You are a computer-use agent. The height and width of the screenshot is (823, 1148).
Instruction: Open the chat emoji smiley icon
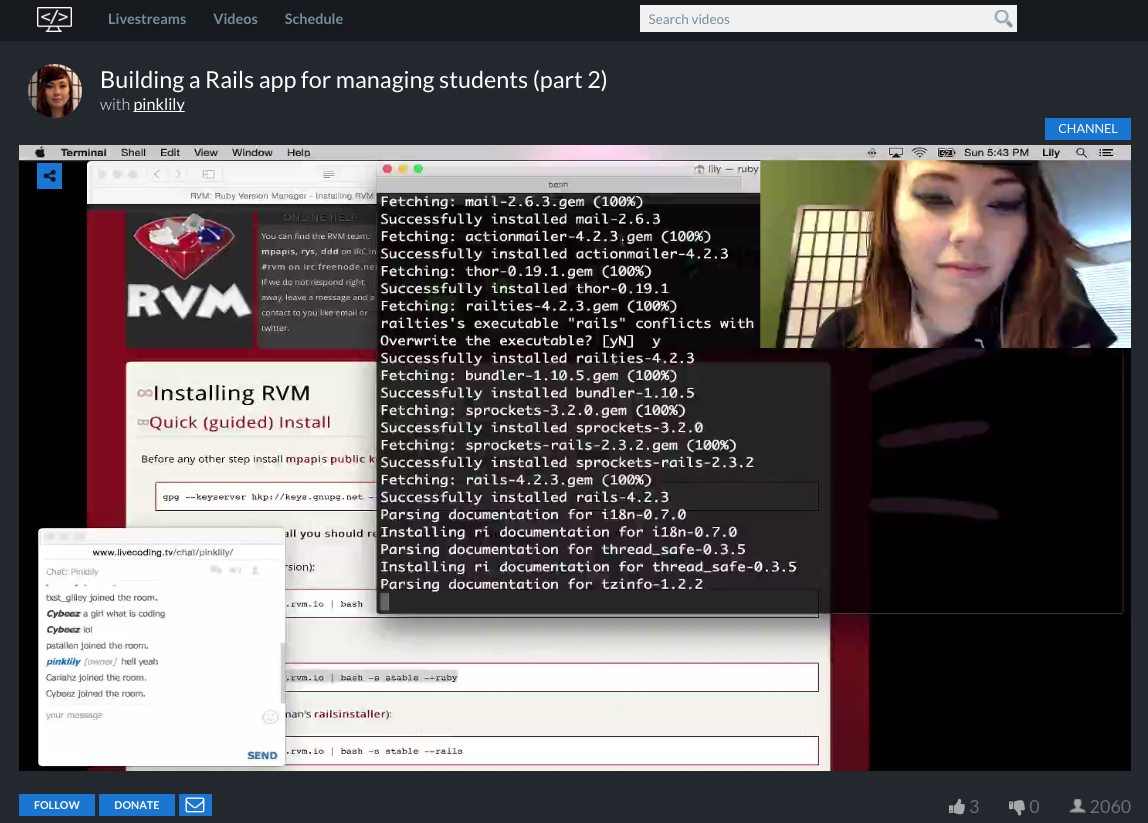click(x=270, y=717)
